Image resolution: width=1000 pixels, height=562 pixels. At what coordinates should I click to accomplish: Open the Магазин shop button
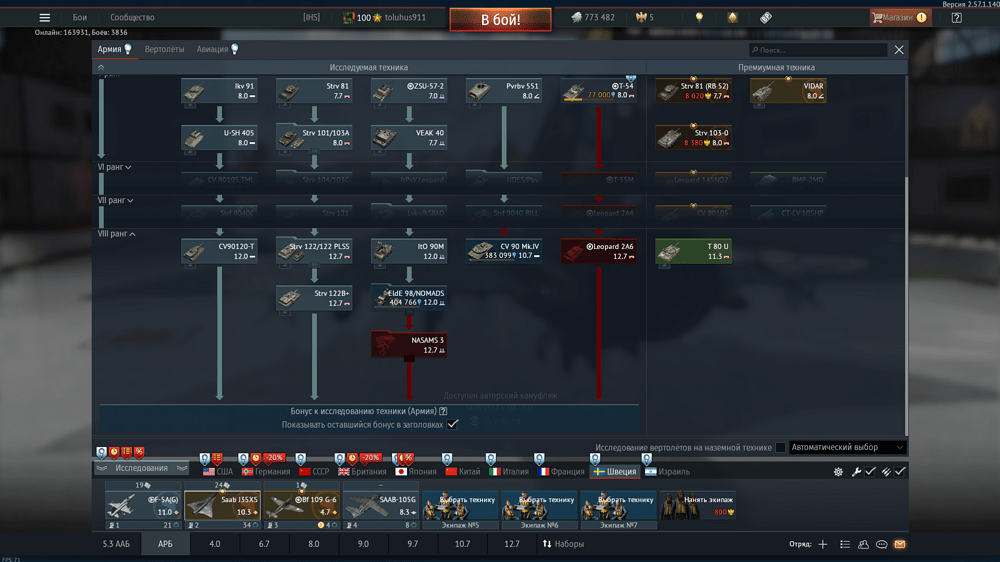point(900,18)
